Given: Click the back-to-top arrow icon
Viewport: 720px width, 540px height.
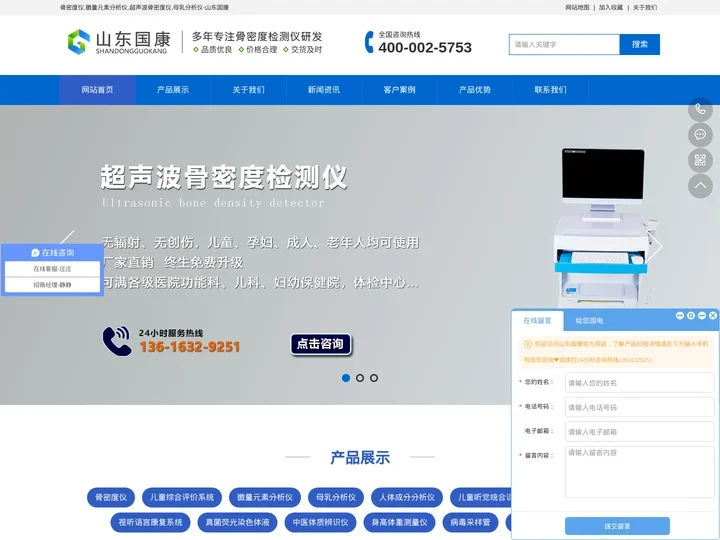Looking at the screenshot, I should click(x=700, y=186).
